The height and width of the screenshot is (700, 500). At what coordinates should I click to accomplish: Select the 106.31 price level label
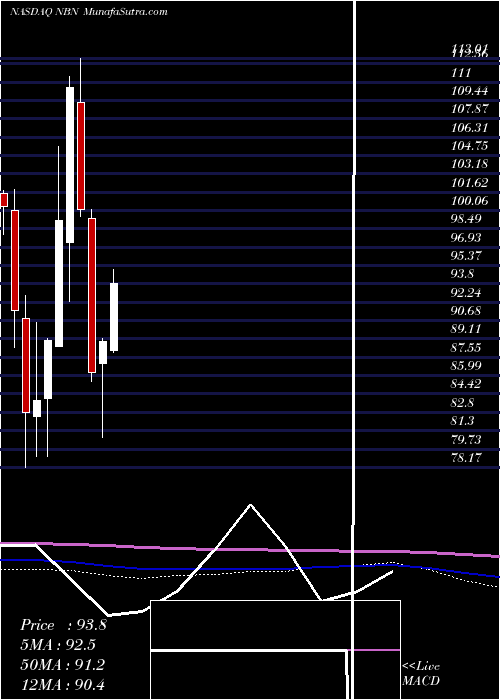pos(469,128)
